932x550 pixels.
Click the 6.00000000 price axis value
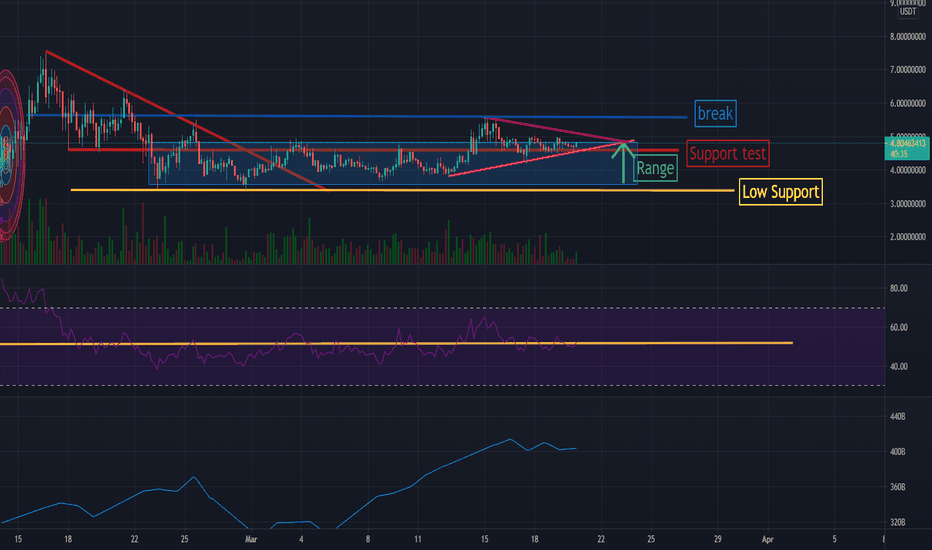point(908,103)
